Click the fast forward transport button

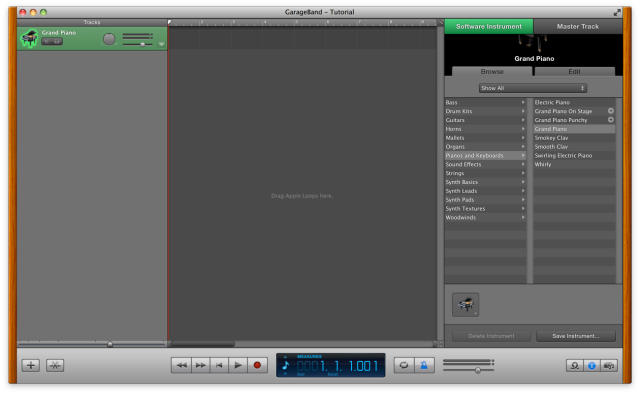pyautogui.click(x=200, y=365)
